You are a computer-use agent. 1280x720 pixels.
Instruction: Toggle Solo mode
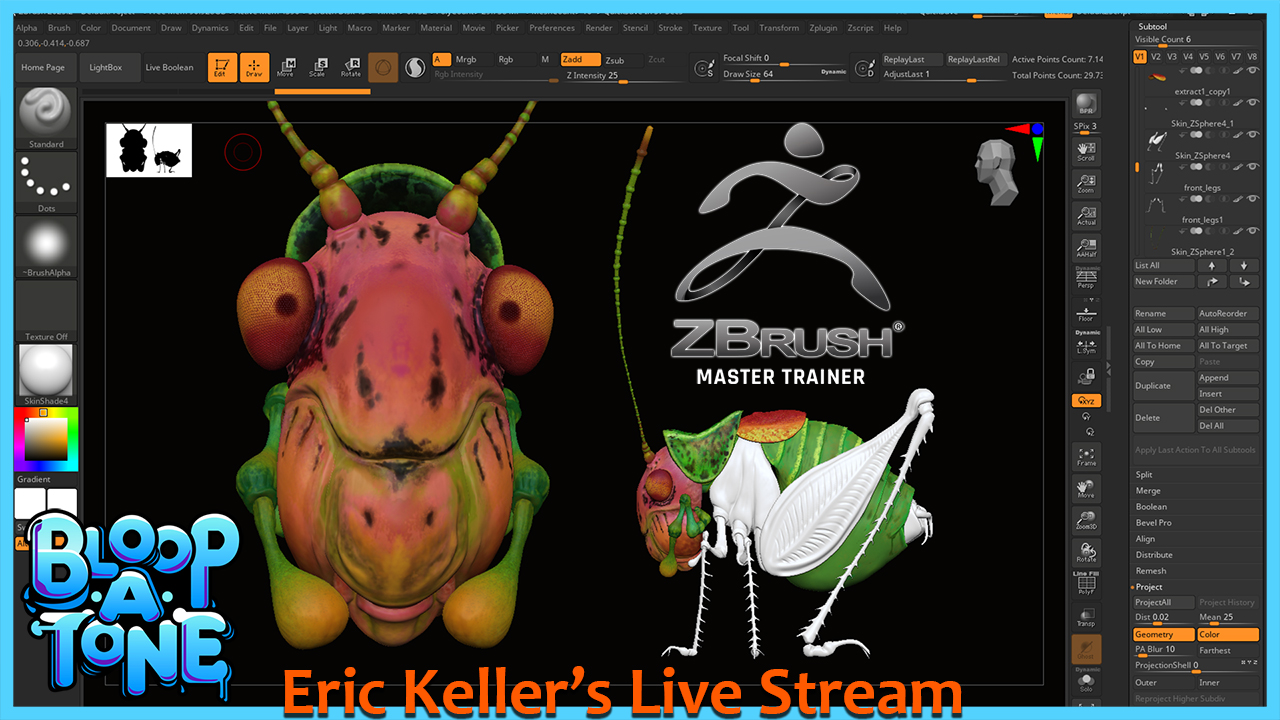(1086, 682)
